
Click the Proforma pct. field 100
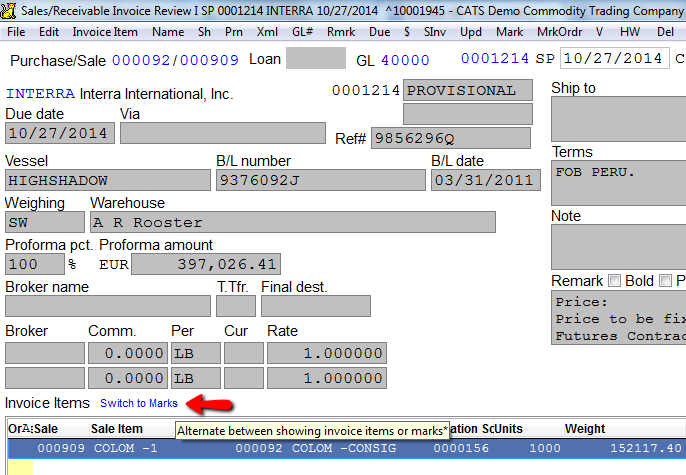pyautogui.click(x=35, y=264)
